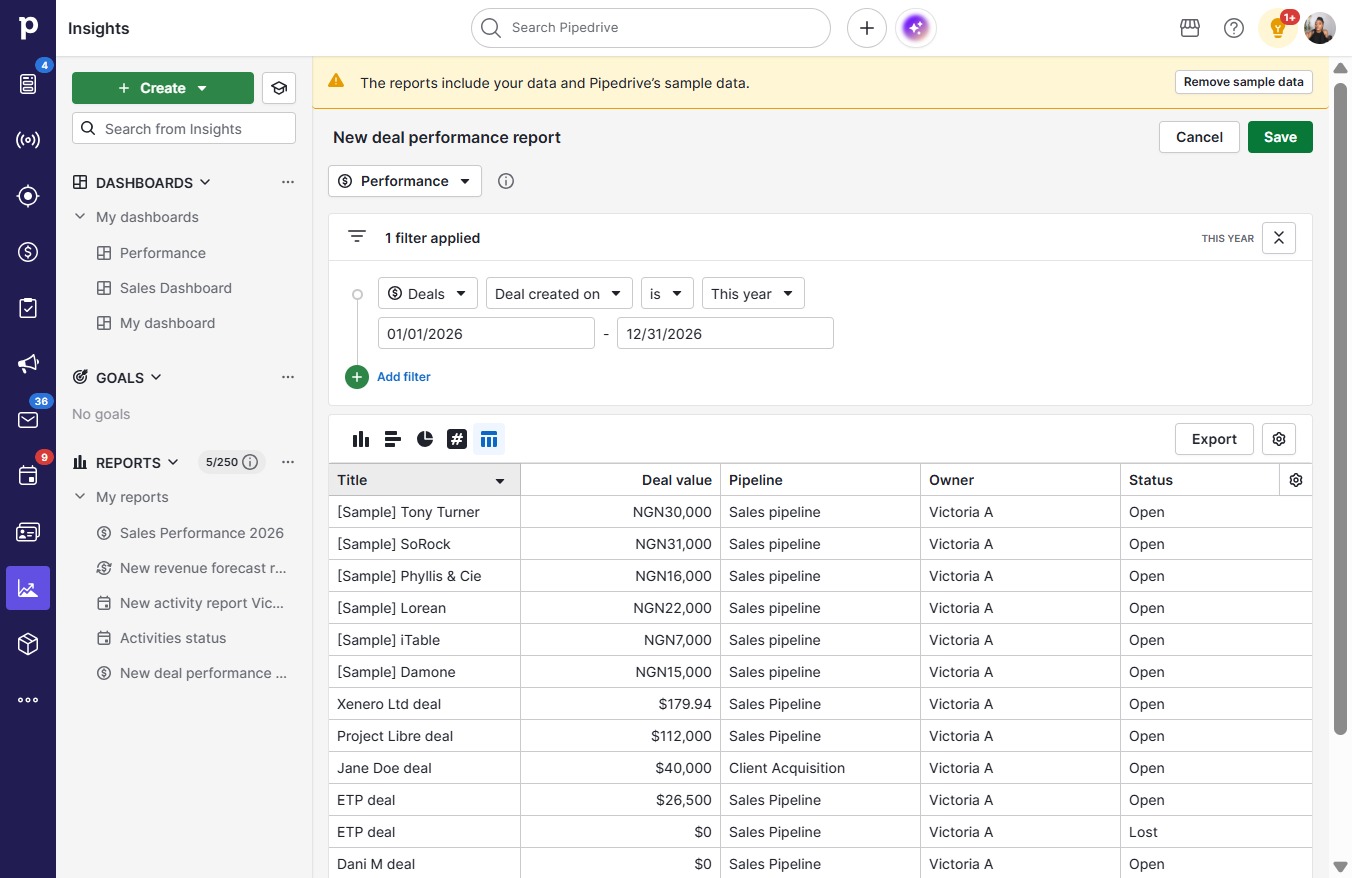
Task: Collapse the Reports section
Action: [173, 462]
